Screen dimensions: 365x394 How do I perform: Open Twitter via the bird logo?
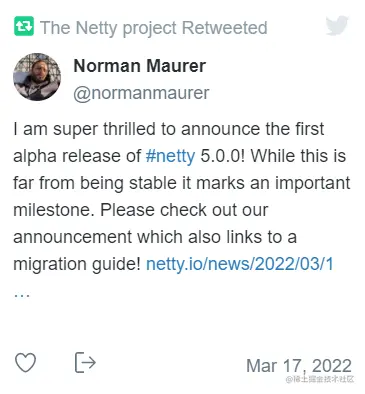pos(337,25)
